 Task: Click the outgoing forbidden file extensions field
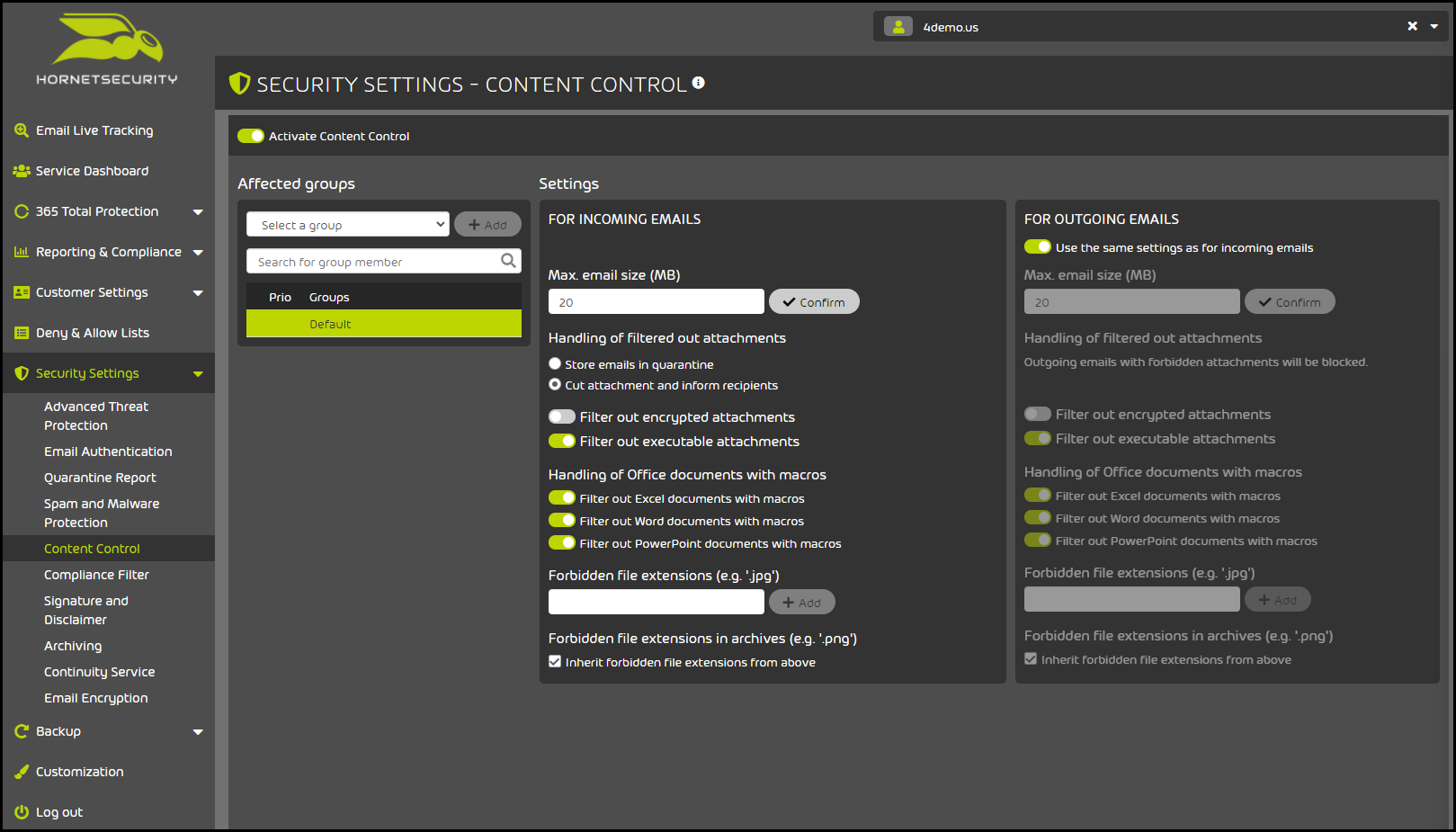point(1132,599)
